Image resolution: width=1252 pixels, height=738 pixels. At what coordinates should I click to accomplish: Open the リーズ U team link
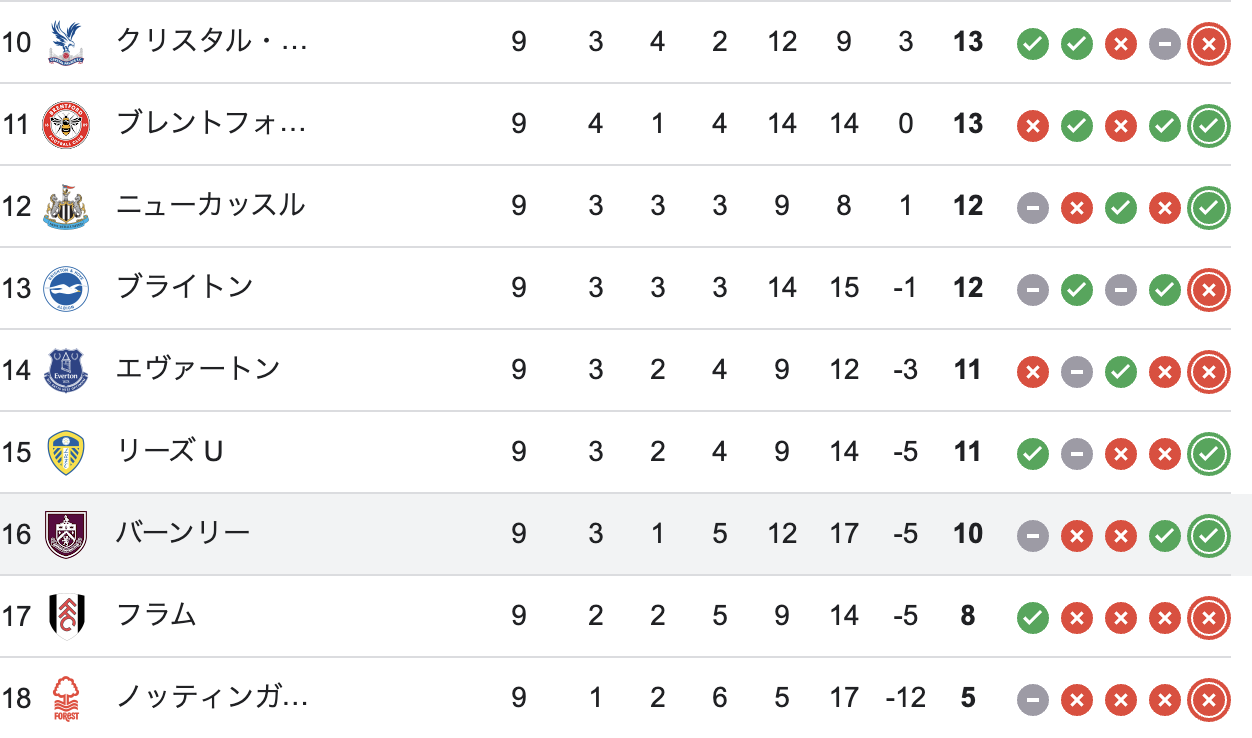click(x=170, y=452)
